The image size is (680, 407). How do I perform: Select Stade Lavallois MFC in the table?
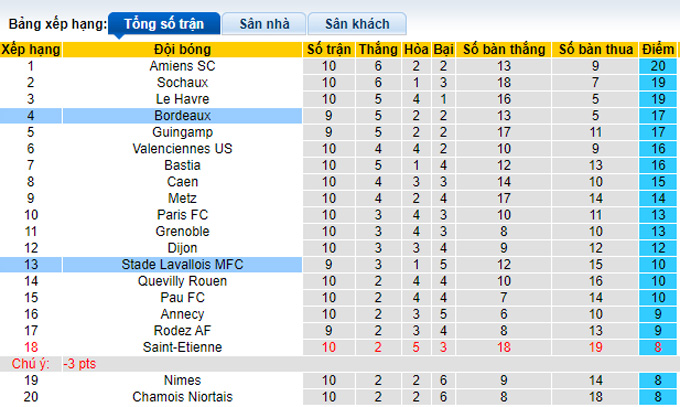pos(182,264)
